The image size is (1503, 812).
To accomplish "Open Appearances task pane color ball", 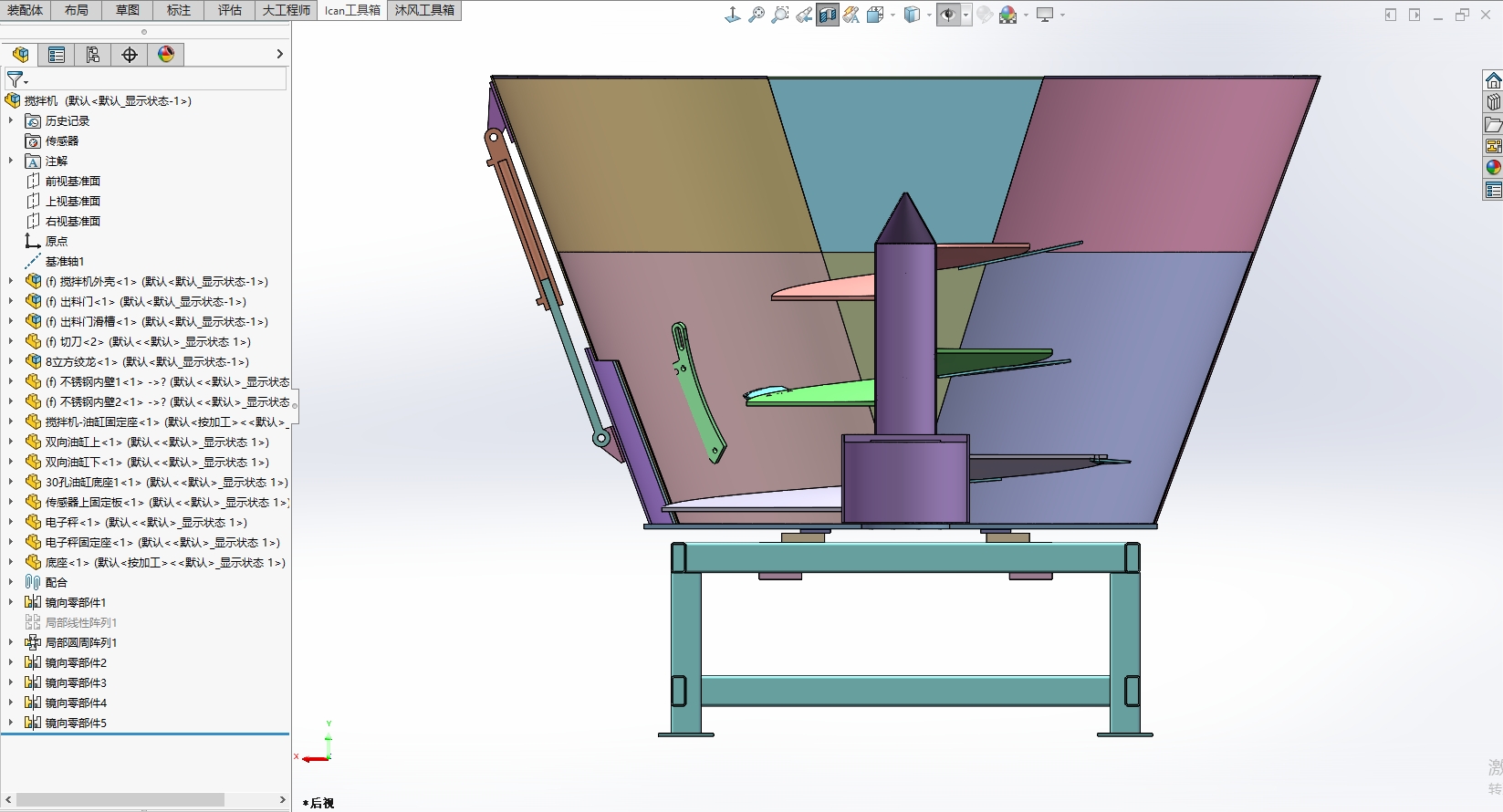I will pos(1493,168).
